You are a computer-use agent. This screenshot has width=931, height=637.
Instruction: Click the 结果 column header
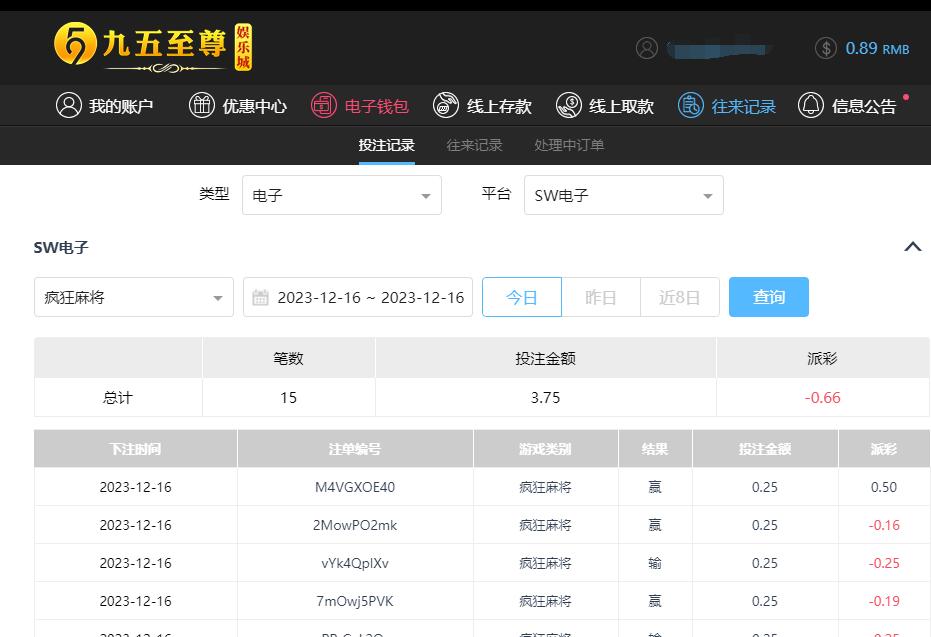pyautogui.click(x=655, y=449)
